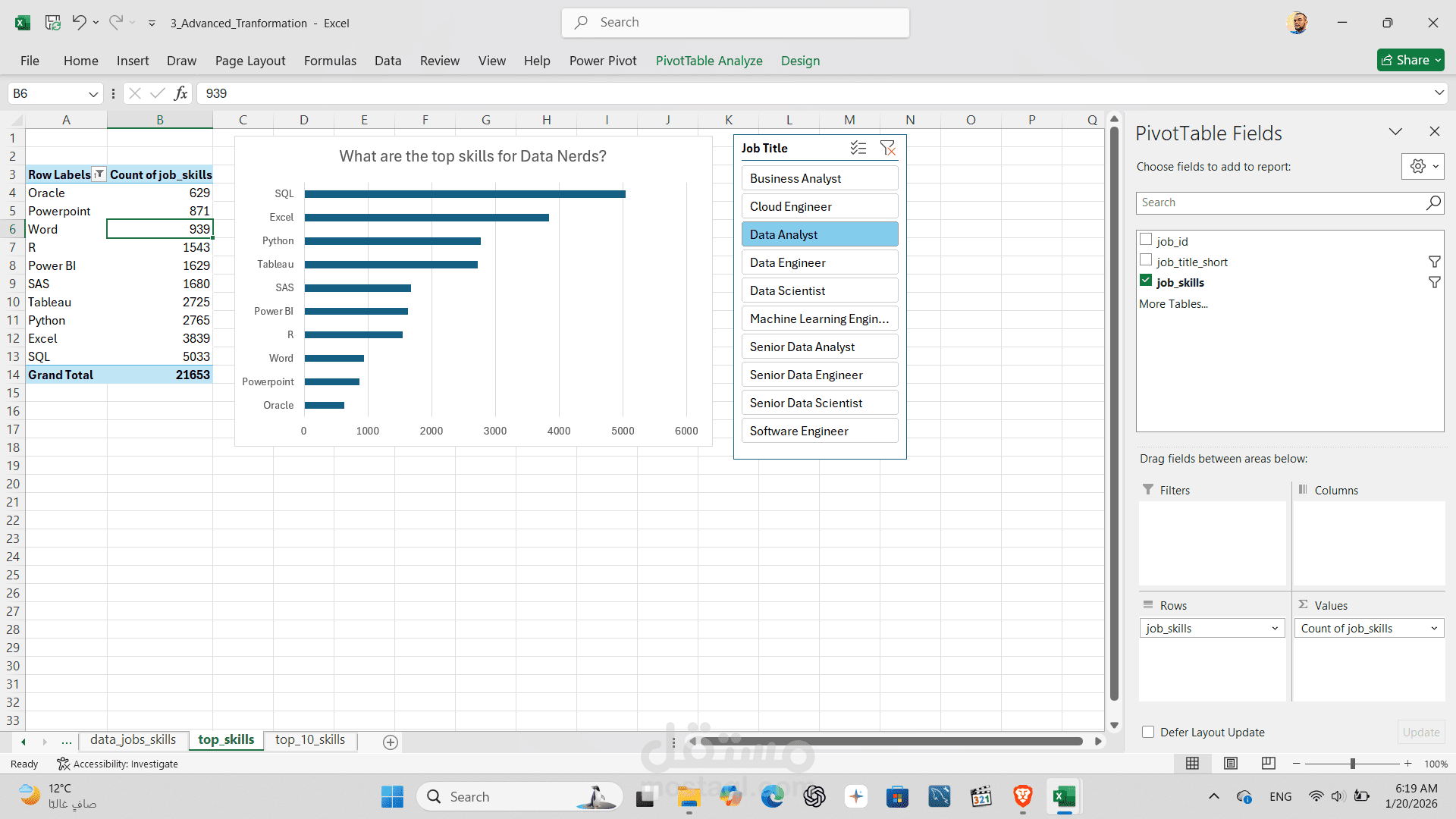Open the PivotTable Analyze ribbon tab
This screenshot has height=819, width=1456.
[709, 61]
